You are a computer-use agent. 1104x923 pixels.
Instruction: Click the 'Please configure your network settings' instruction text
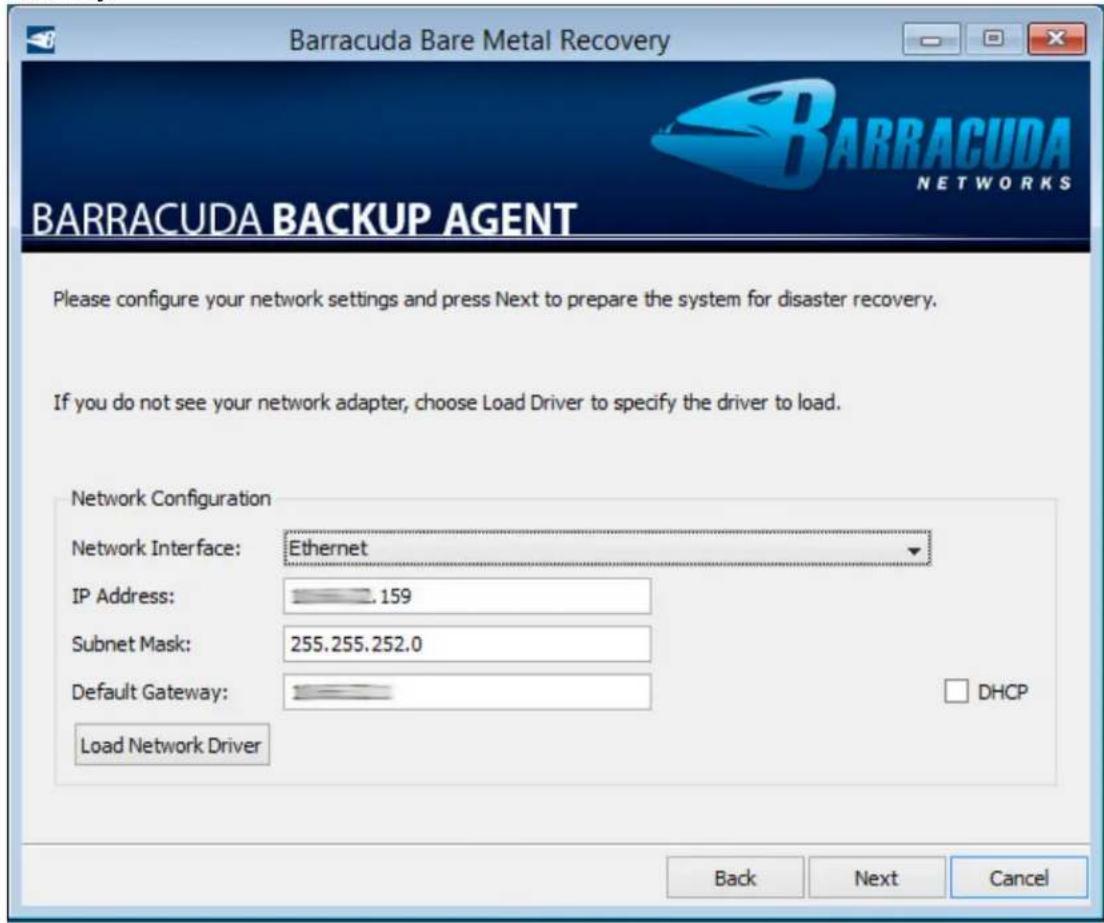(494, 300)
